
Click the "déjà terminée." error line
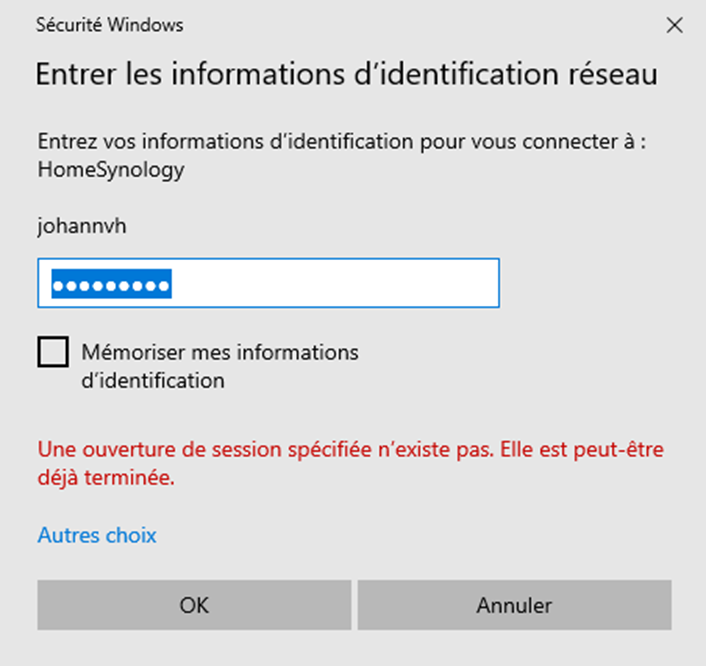[106, 478]
